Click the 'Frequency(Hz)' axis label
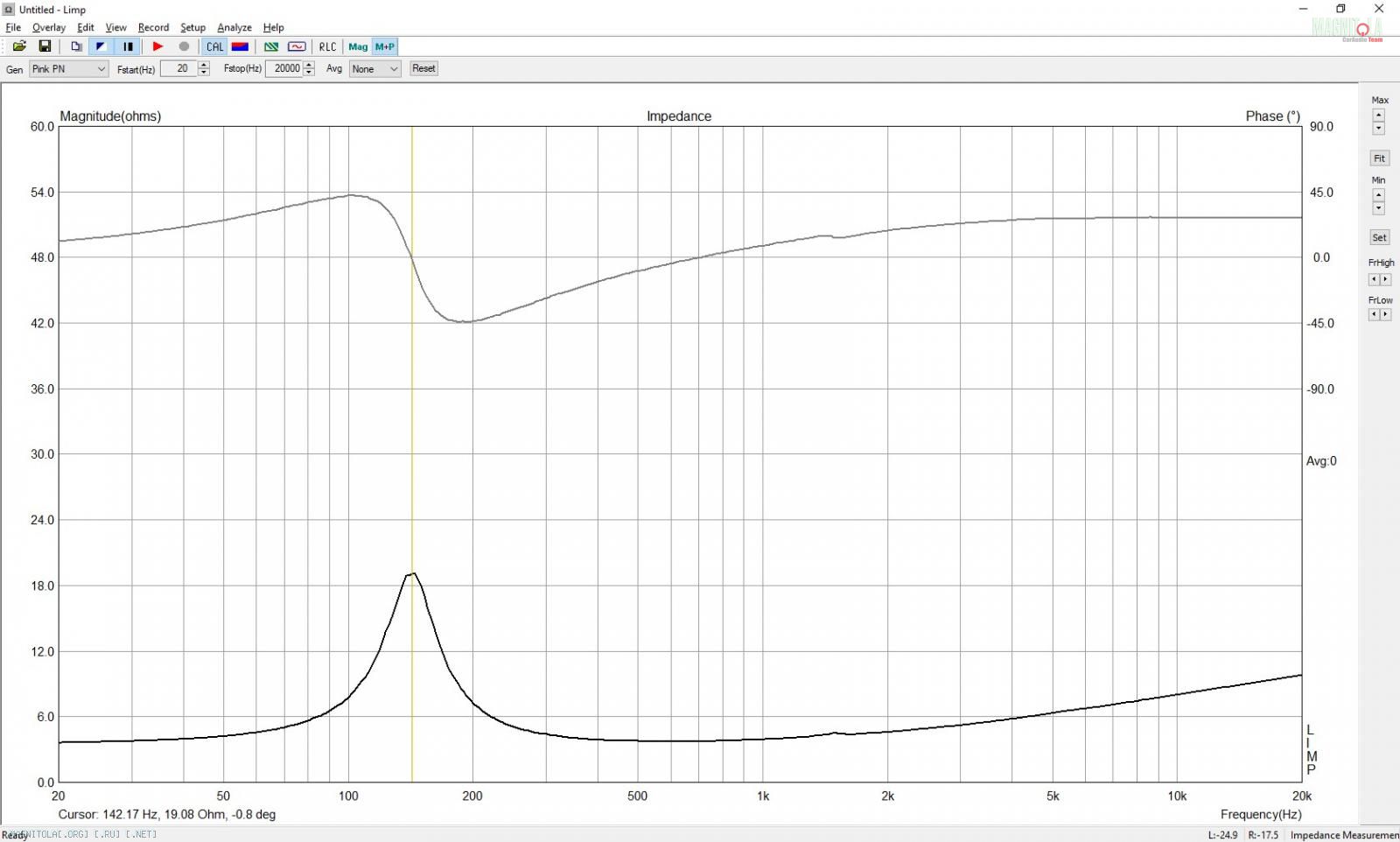Screen dimensions: 1400x842 pos(1261,814)
